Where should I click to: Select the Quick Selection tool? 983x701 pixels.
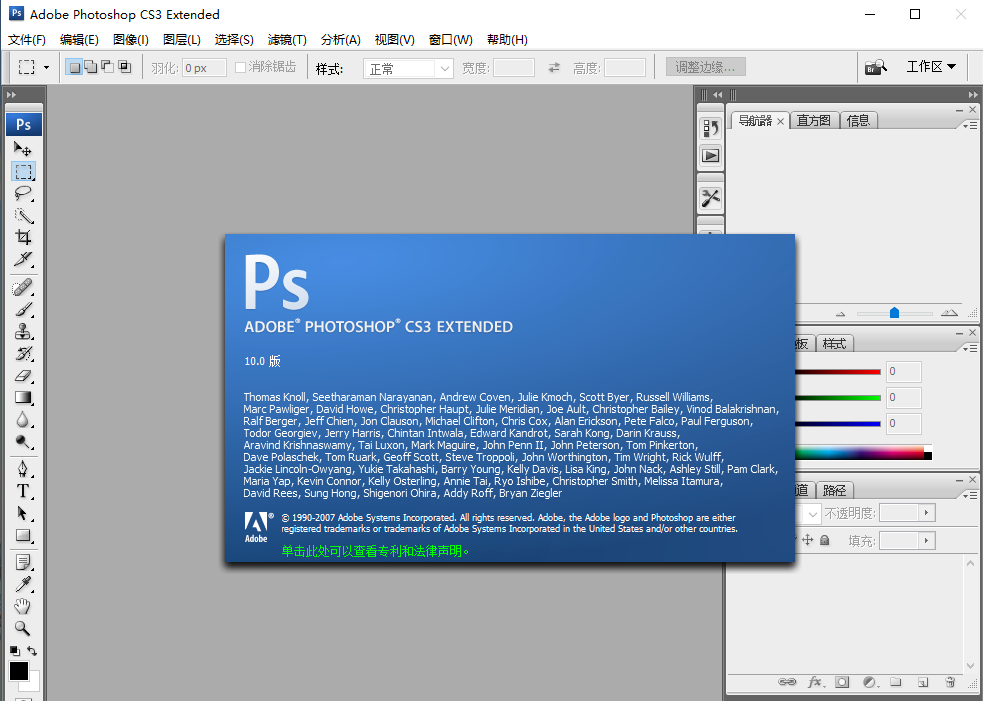coord(23,215)
